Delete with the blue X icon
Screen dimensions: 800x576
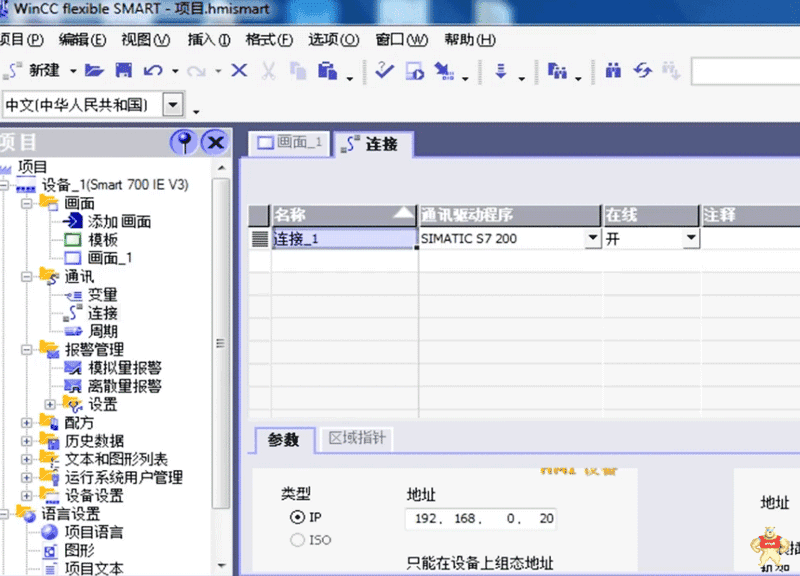tap(239, 70)
